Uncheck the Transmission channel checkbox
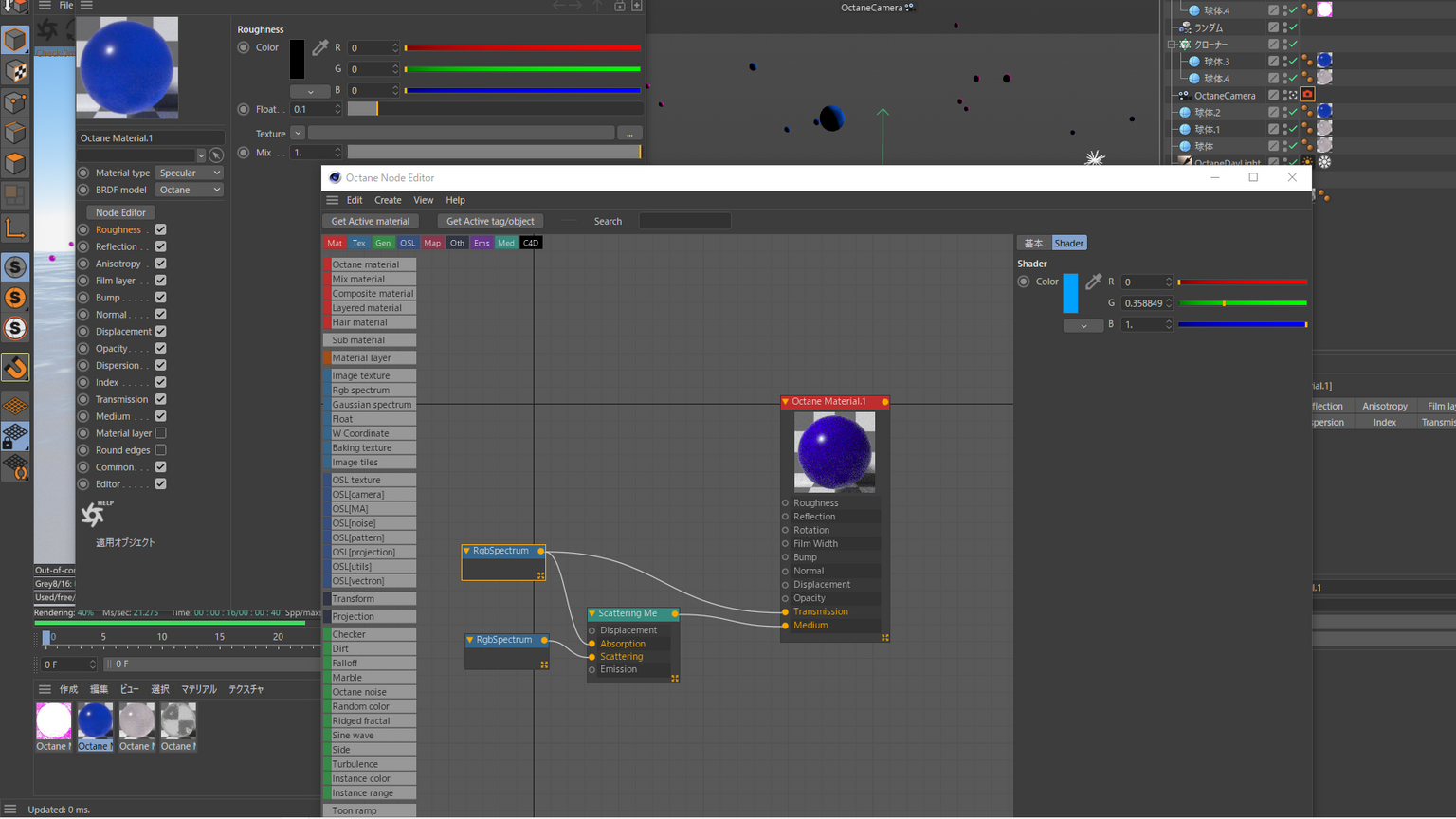This screenshot has height=819, width=1456. (160, 399)
